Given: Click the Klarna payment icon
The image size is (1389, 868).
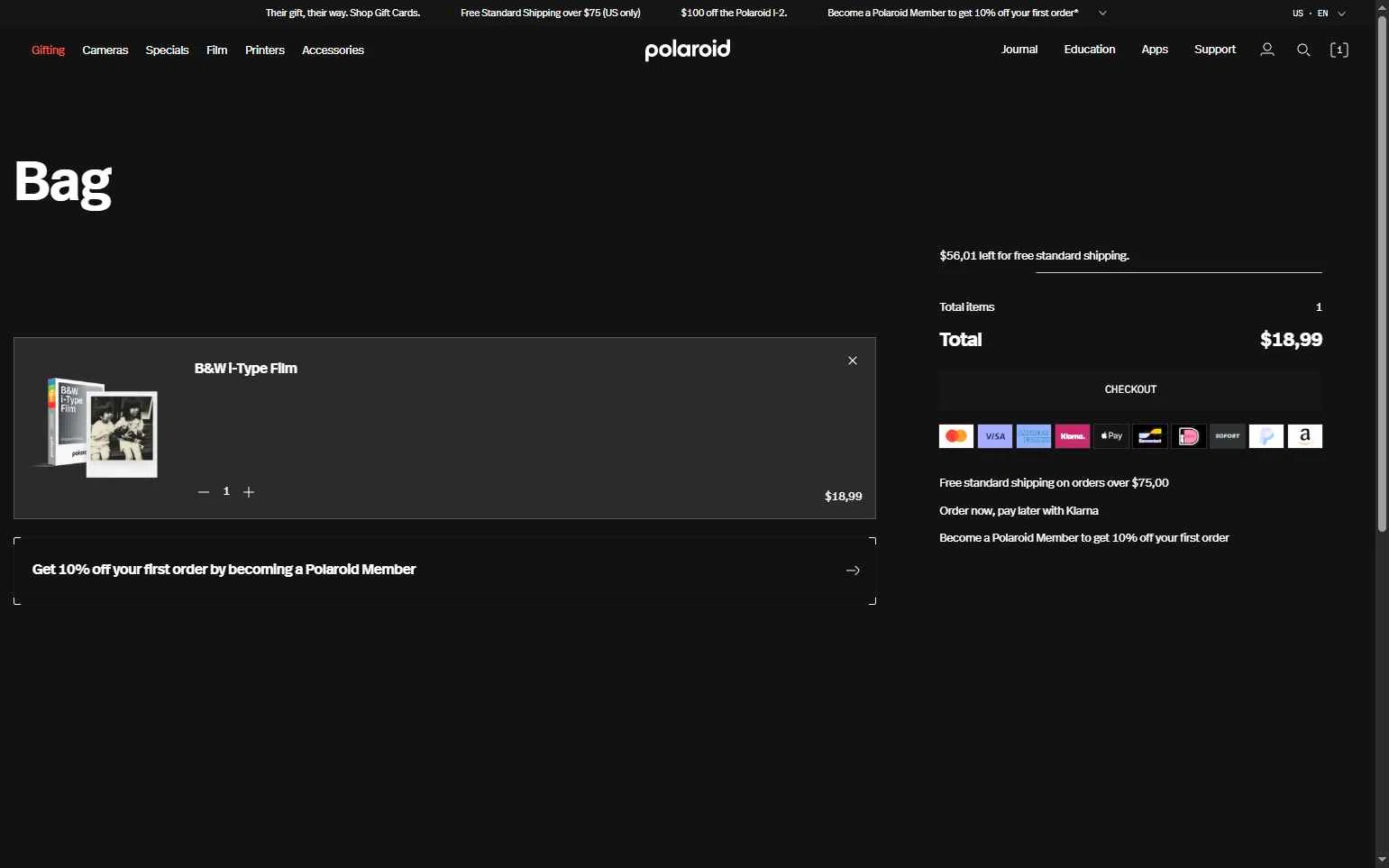Looking at the screenshot, I should [x=1073, y=436].
